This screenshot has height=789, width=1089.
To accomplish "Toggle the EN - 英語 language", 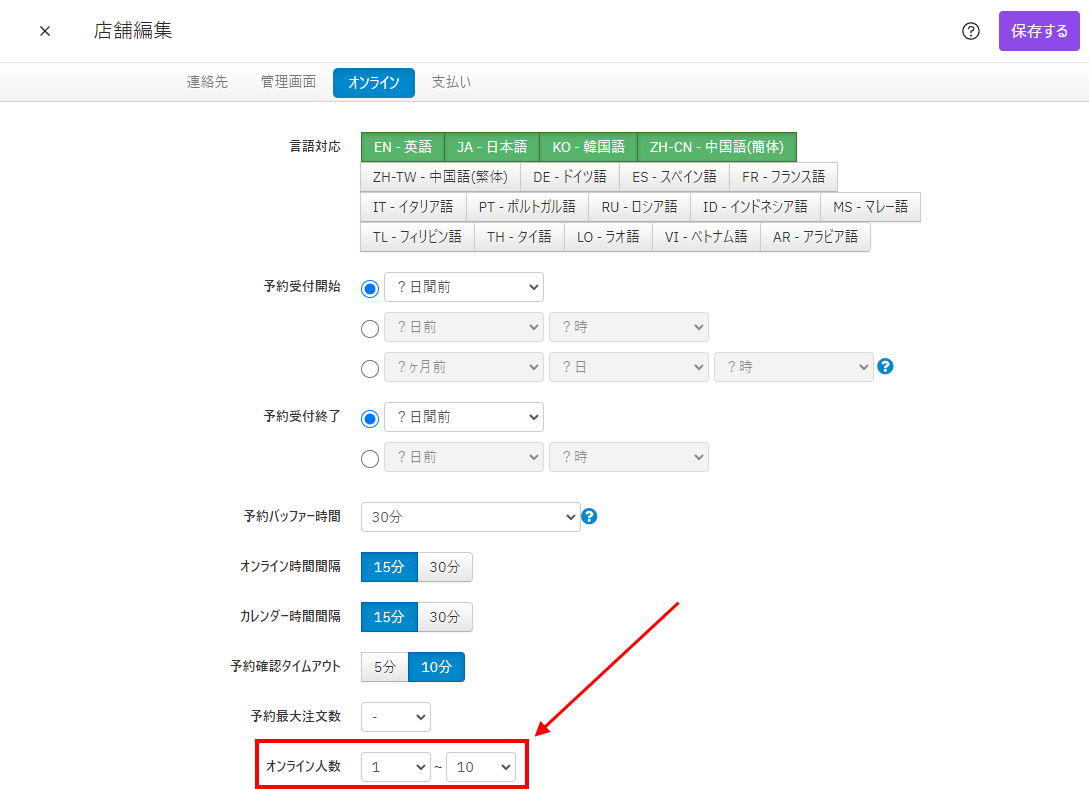I will coord(403,147).
